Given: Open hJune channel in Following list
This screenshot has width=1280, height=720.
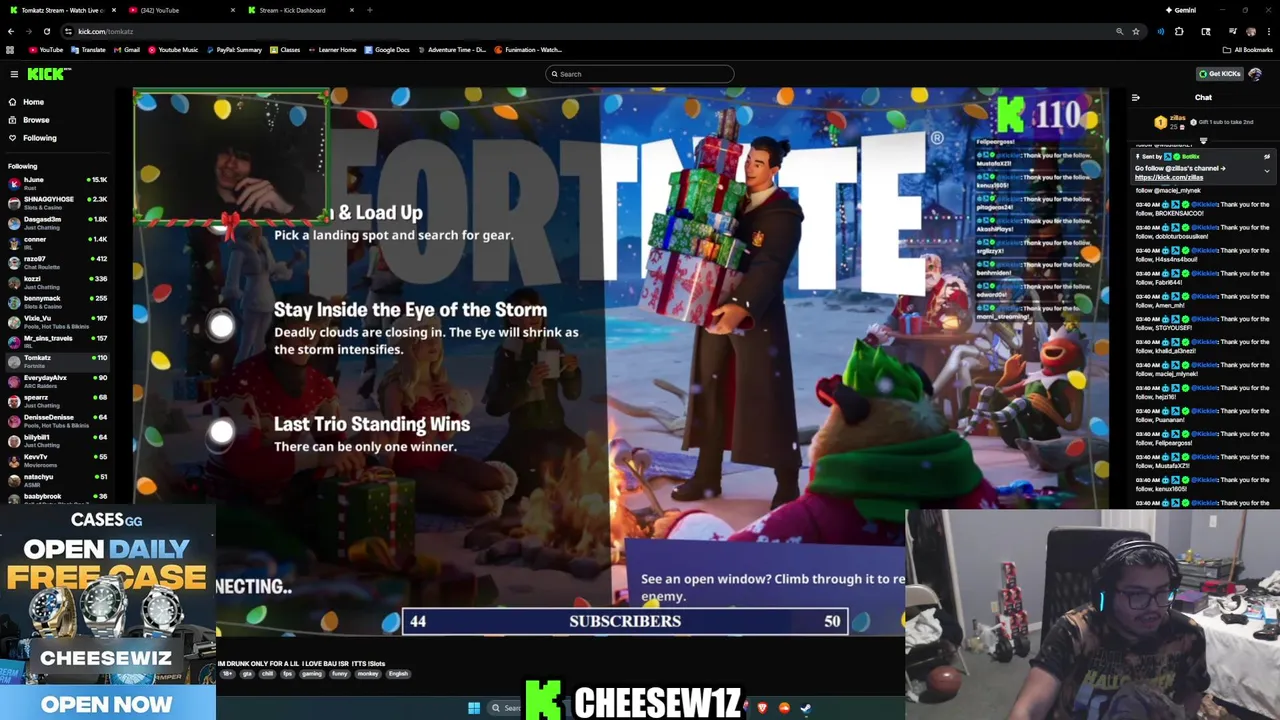Looking at the screenshot, I should coord(57,183).
